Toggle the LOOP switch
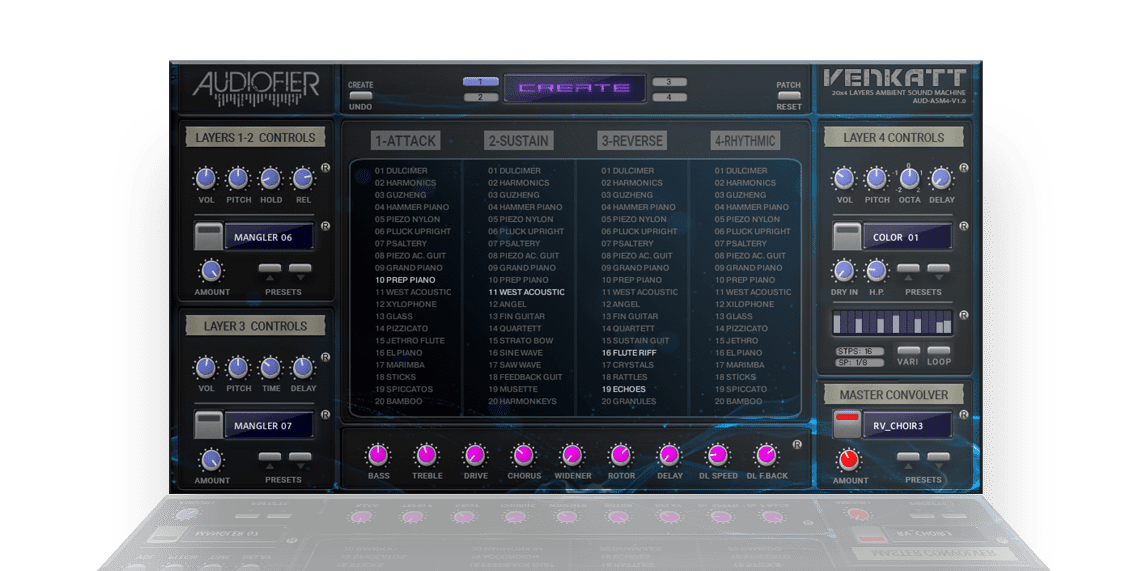 [x=938, y=350]
